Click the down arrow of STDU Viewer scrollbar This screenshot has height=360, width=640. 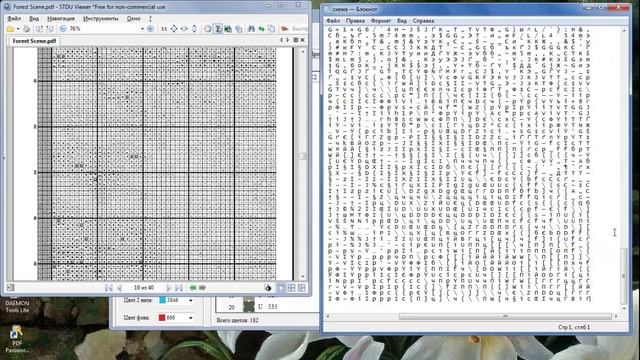[x=302, y=277]
